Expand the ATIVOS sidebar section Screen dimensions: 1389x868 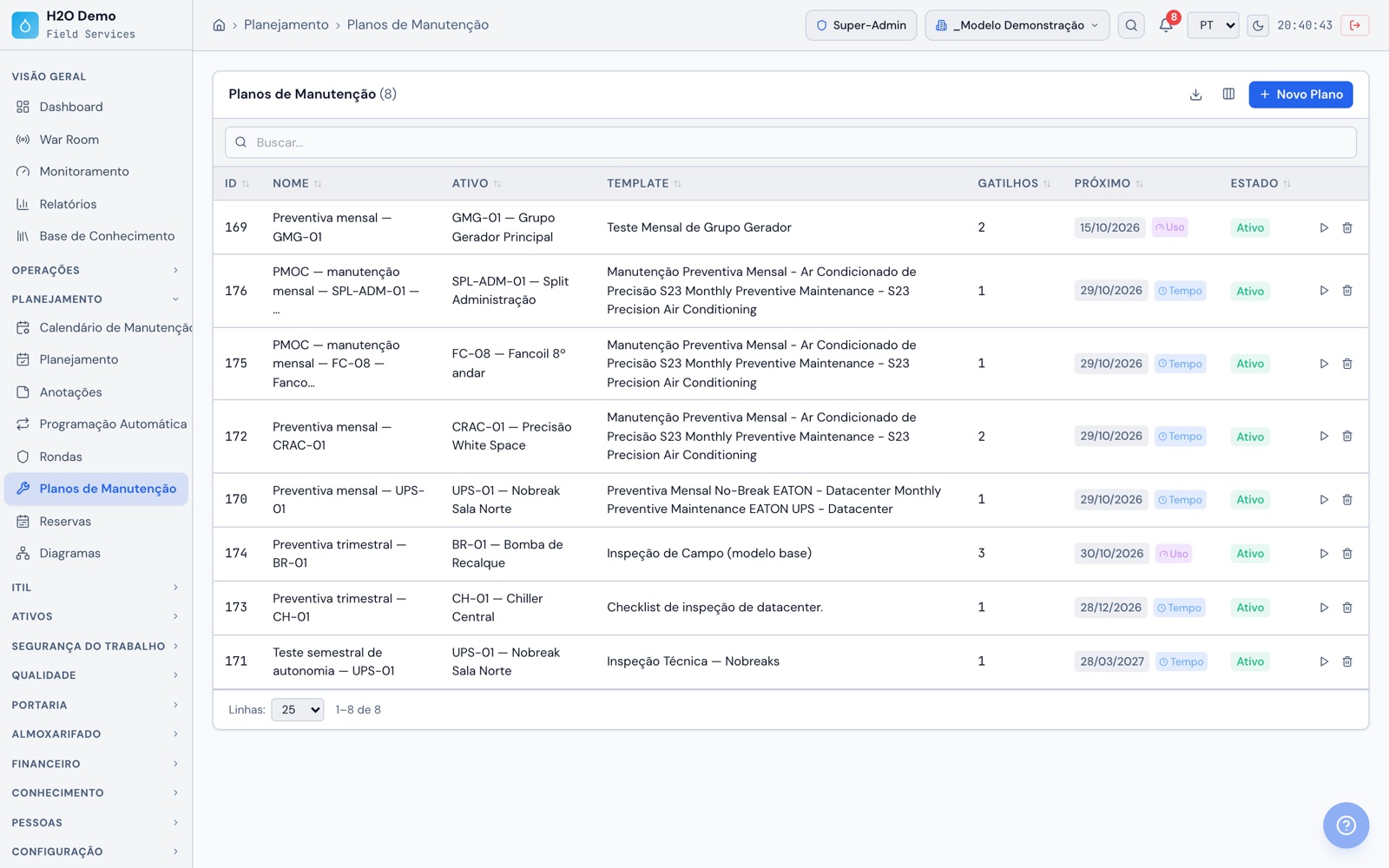coord(95,616)
